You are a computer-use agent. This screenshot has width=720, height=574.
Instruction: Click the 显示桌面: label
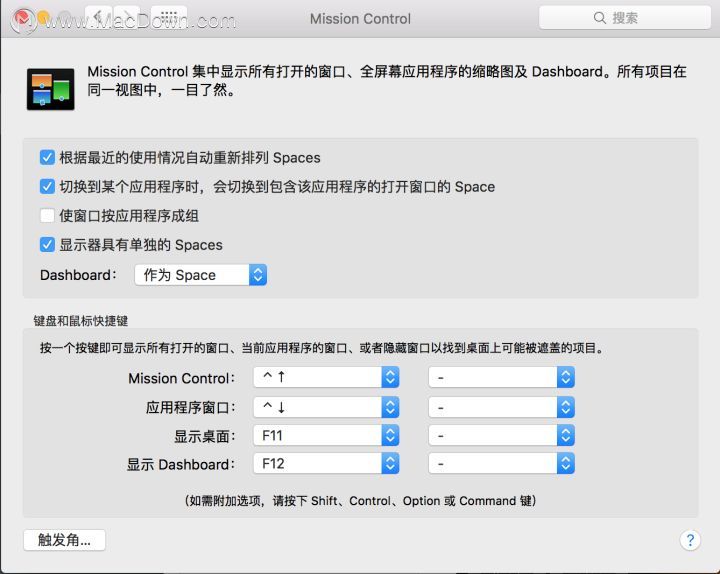click(204, 436)
